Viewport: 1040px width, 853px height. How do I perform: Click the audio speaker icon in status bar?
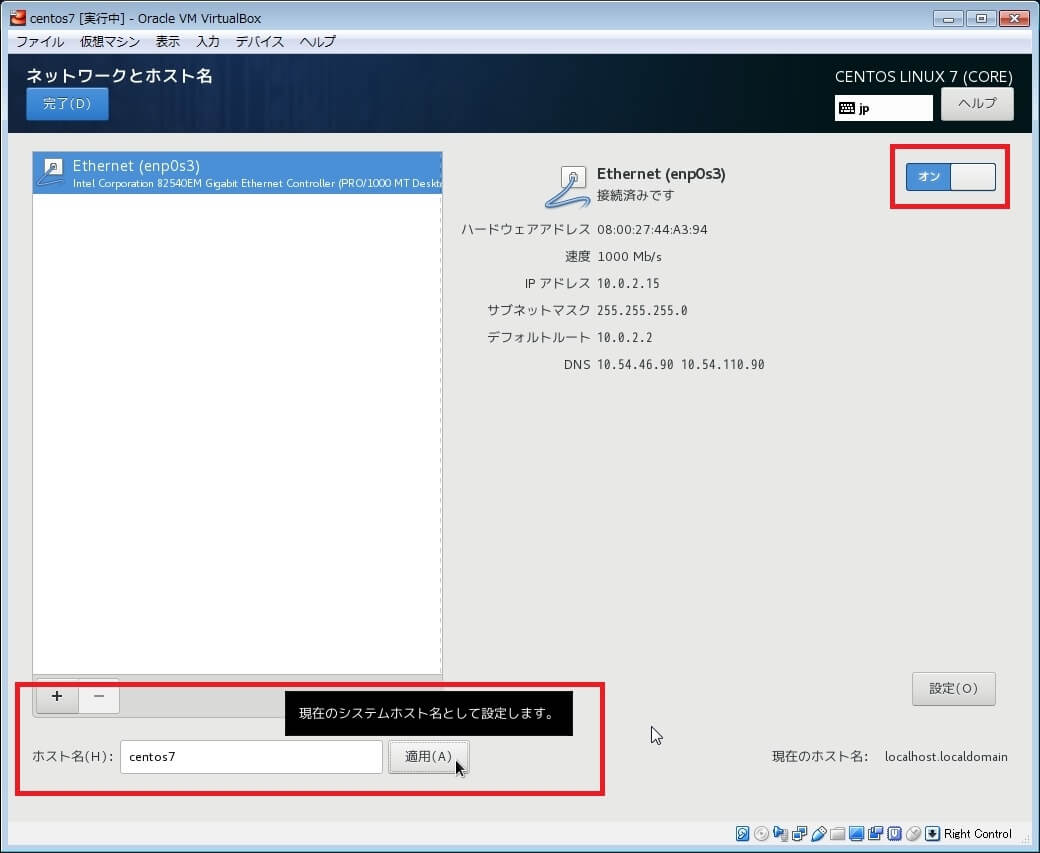tap(781, 834)
